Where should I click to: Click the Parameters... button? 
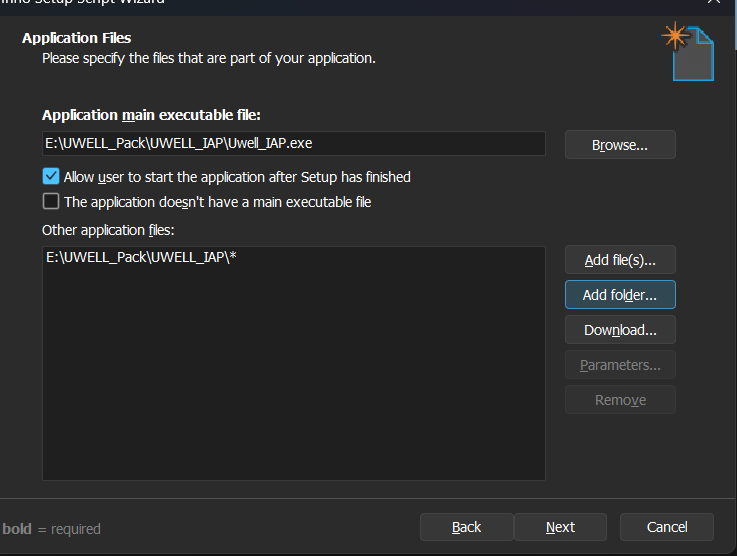click(620, 365)
